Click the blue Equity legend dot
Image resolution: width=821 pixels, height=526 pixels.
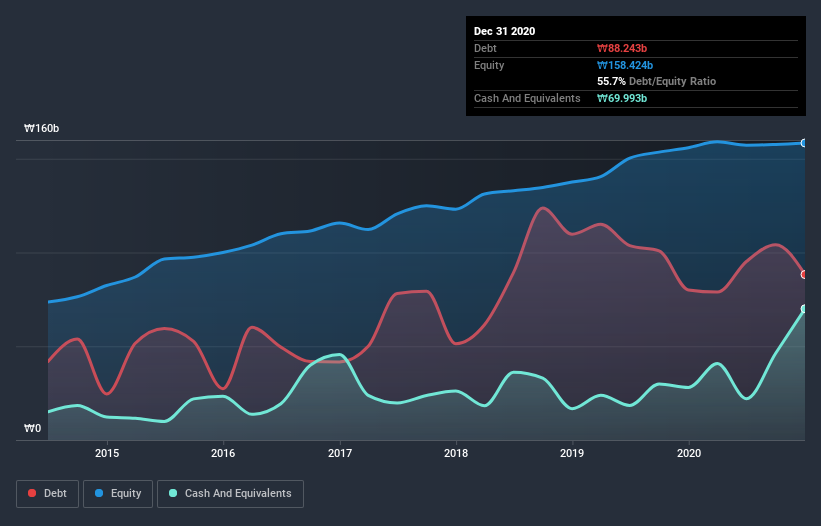(99, 493)
